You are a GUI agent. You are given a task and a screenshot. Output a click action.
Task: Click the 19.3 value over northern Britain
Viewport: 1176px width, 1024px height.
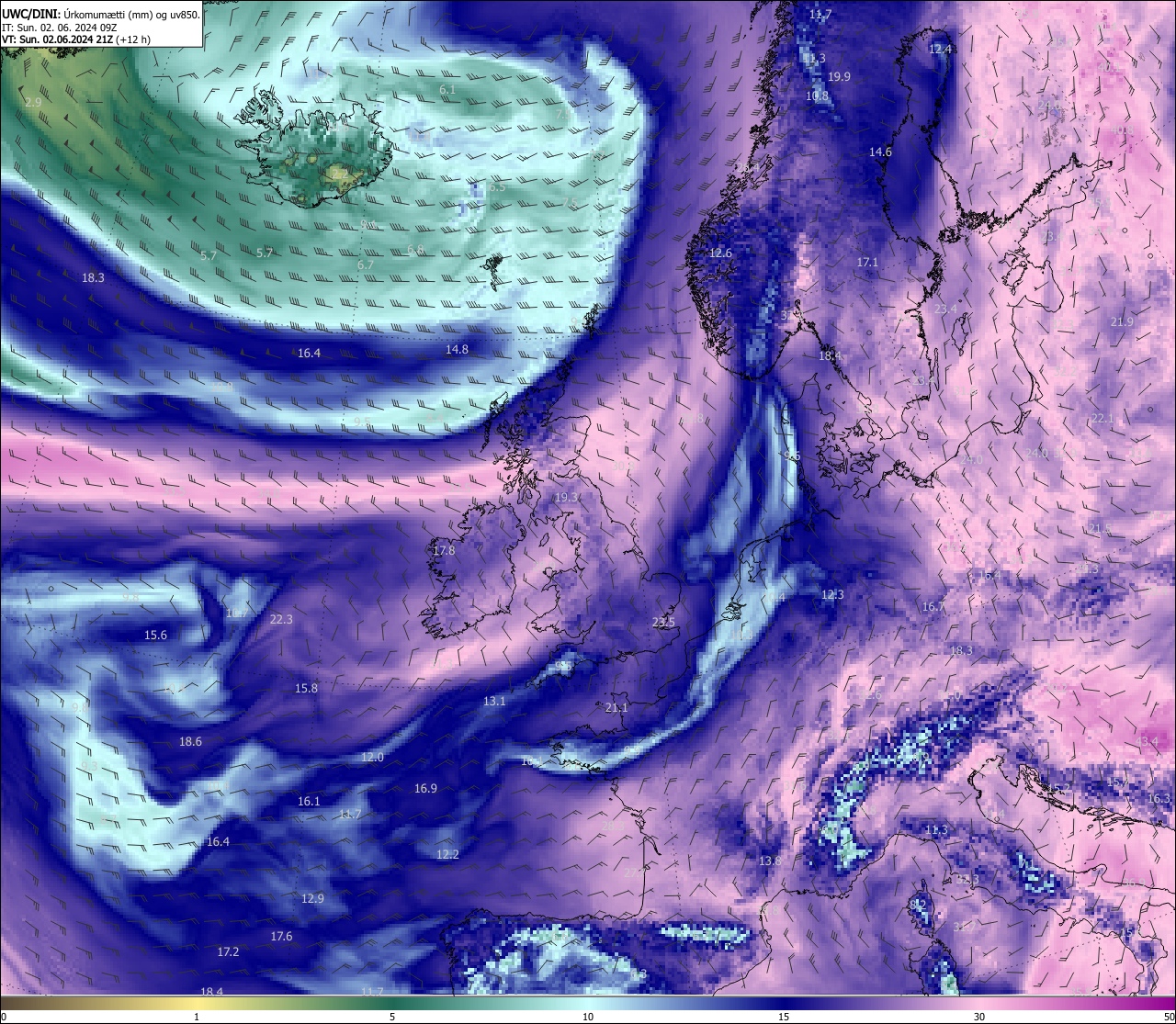click(566, 498)
